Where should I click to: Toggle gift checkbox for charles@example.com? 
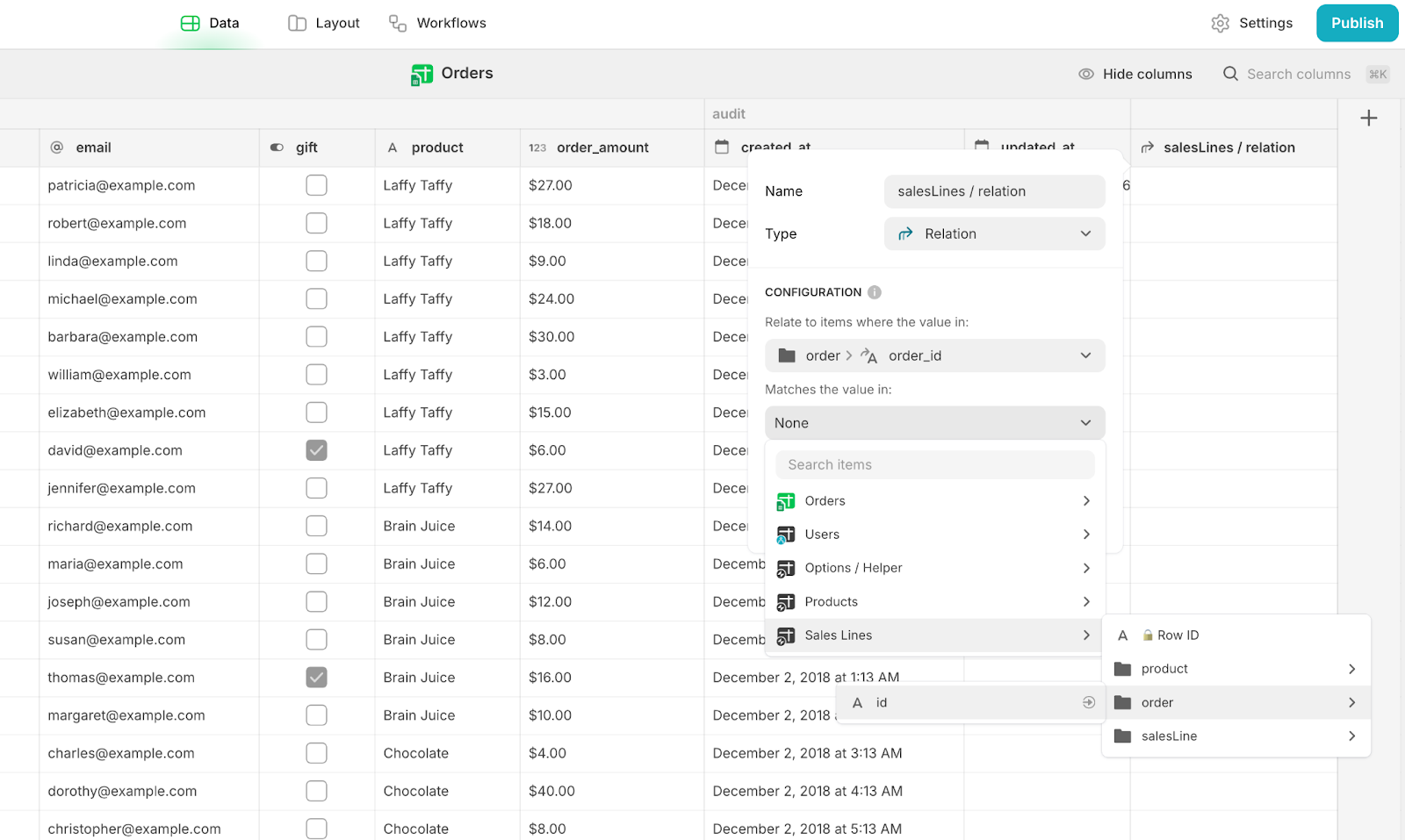[x=316, y=753]
